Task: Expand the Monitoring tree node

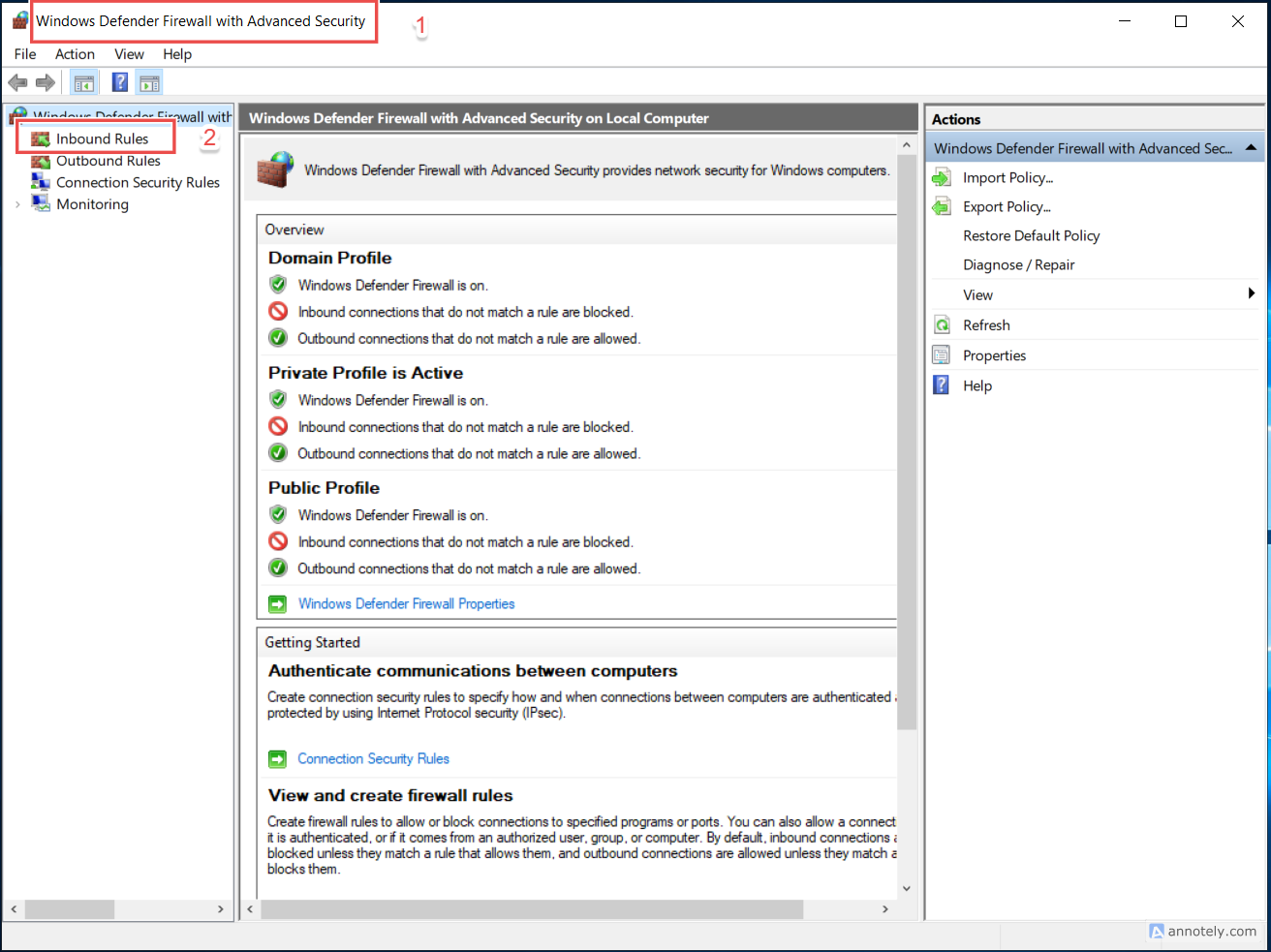Action: tap(17, 204)
